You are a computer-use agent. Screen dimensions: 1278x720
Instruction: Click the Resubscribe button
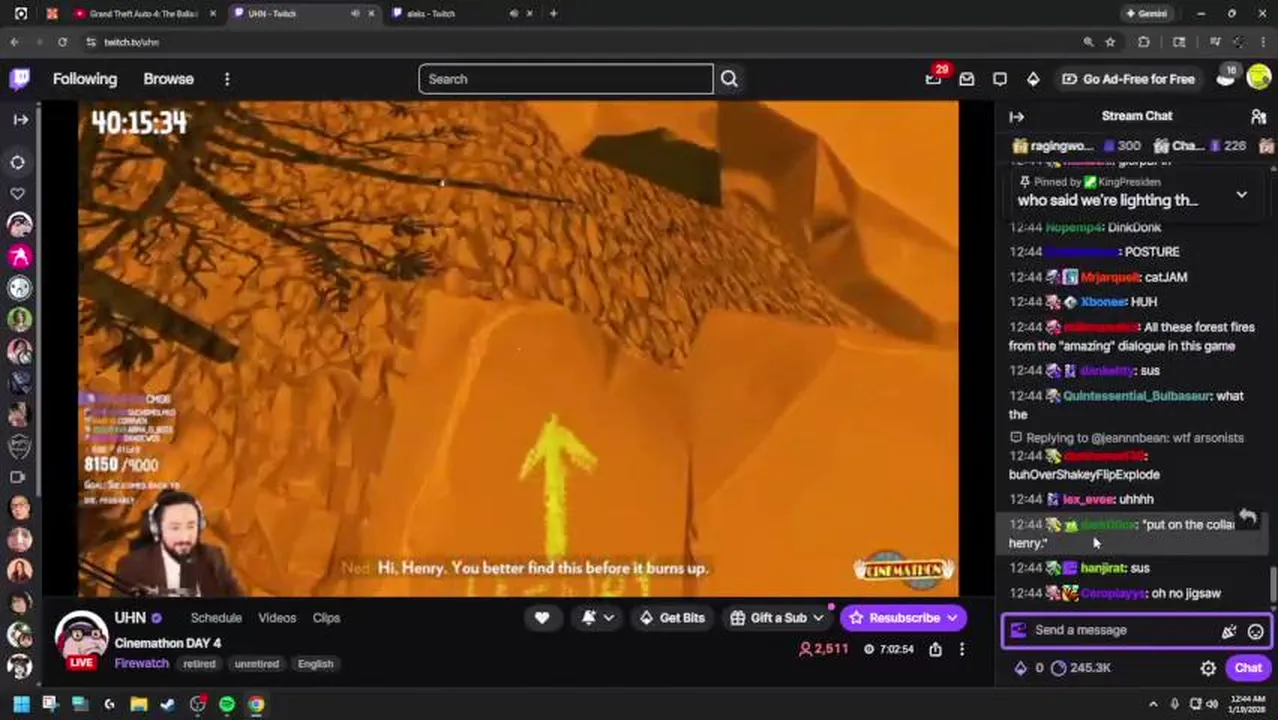903,618
